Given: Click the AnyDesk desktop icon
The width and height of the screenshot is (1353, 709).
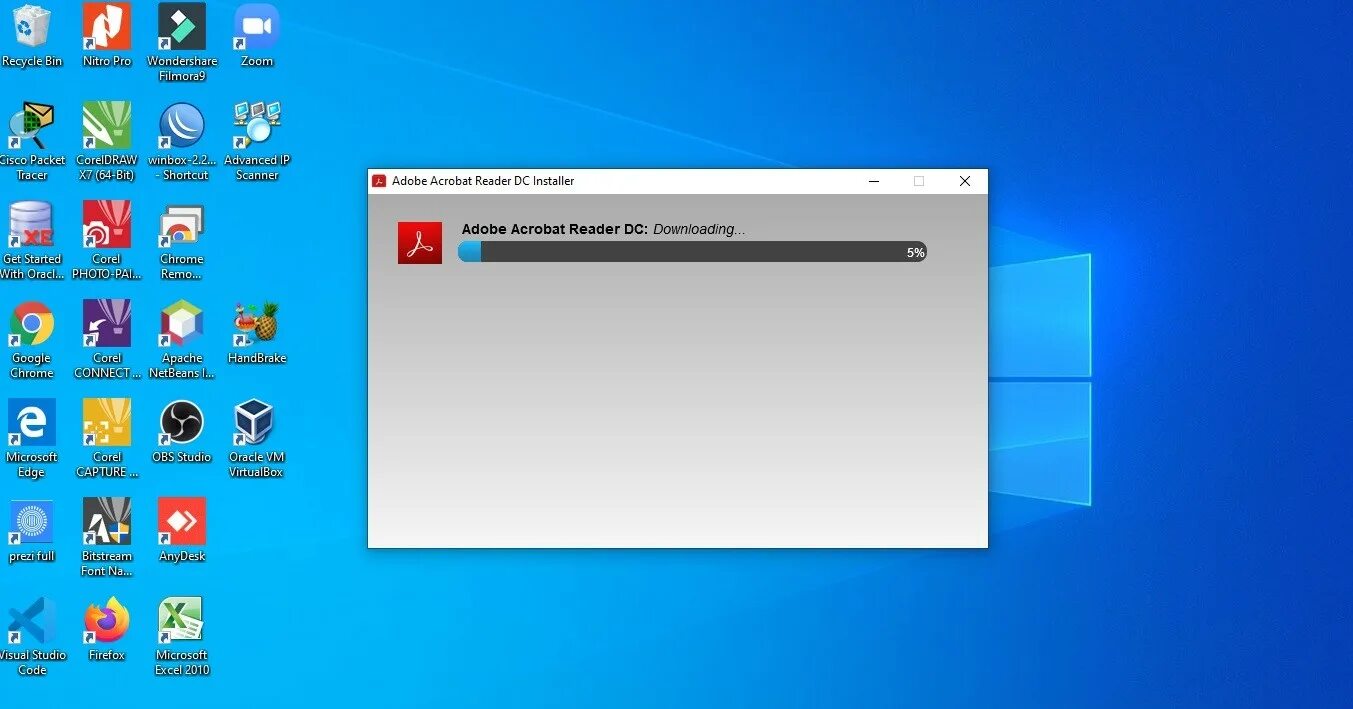Looking at the screenshot, I should pos(182,522).
